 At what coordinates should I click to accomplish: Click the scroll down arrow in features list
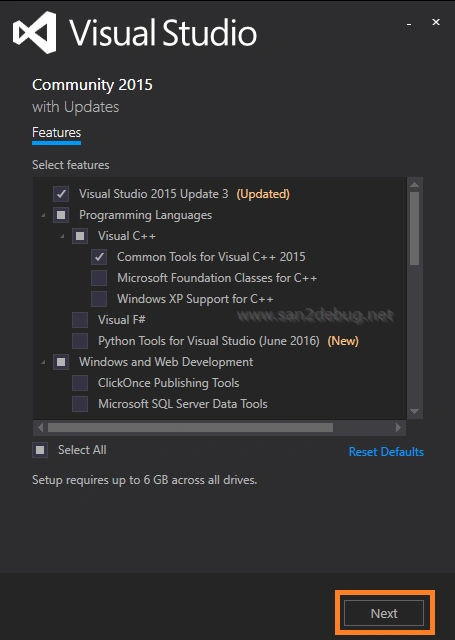coord(415,411)
